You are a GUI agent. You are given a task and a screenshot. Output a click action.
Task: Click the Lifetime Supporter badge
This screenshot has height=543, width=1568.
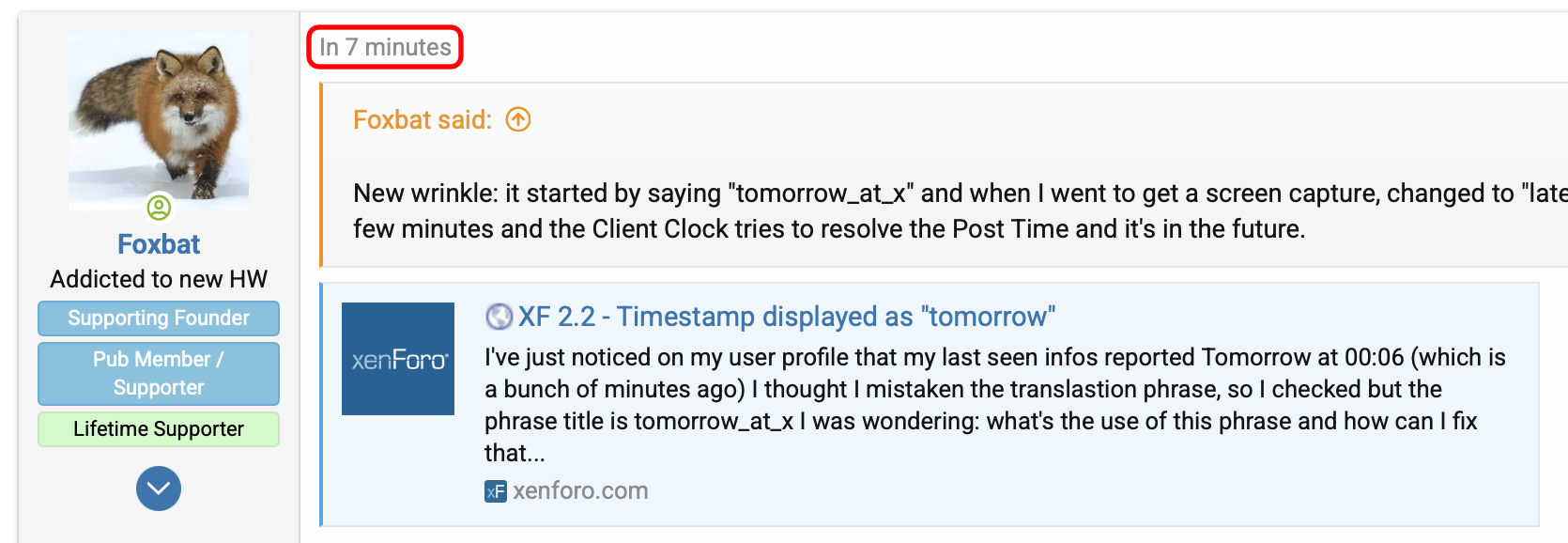click(159, 429)
